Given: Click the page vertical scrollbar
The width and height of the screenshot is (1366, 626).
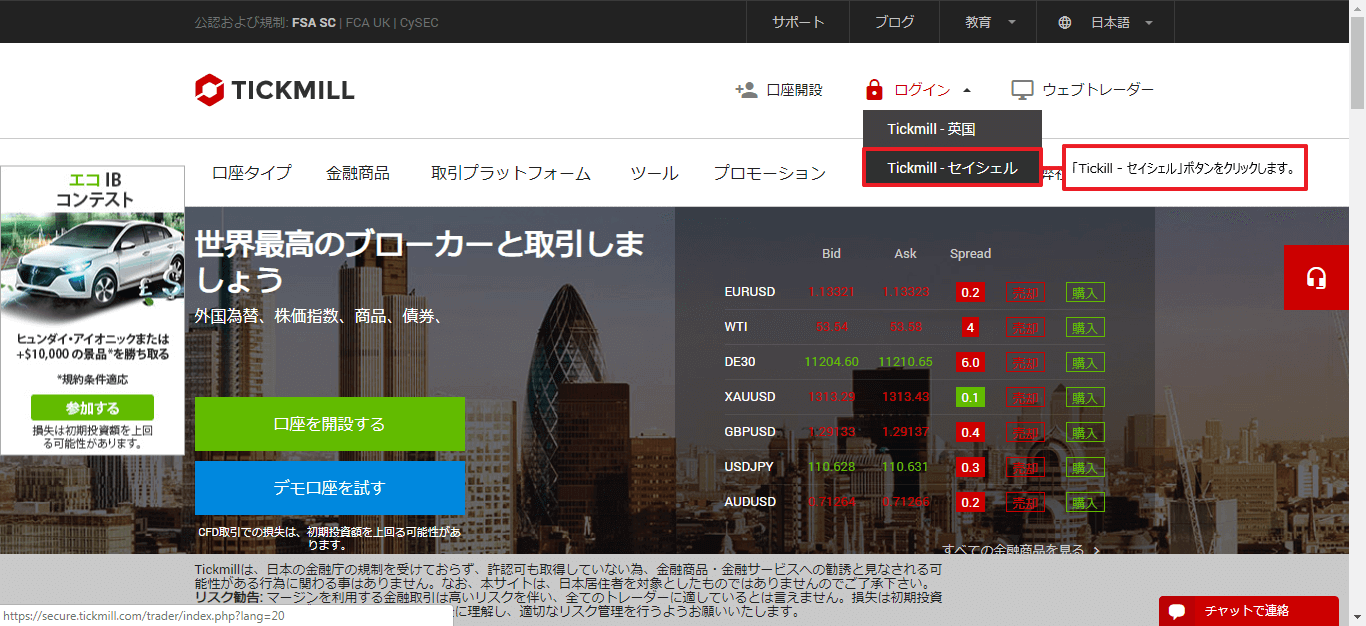Looking at the screenshot, I should click(x=1357, y=300).
